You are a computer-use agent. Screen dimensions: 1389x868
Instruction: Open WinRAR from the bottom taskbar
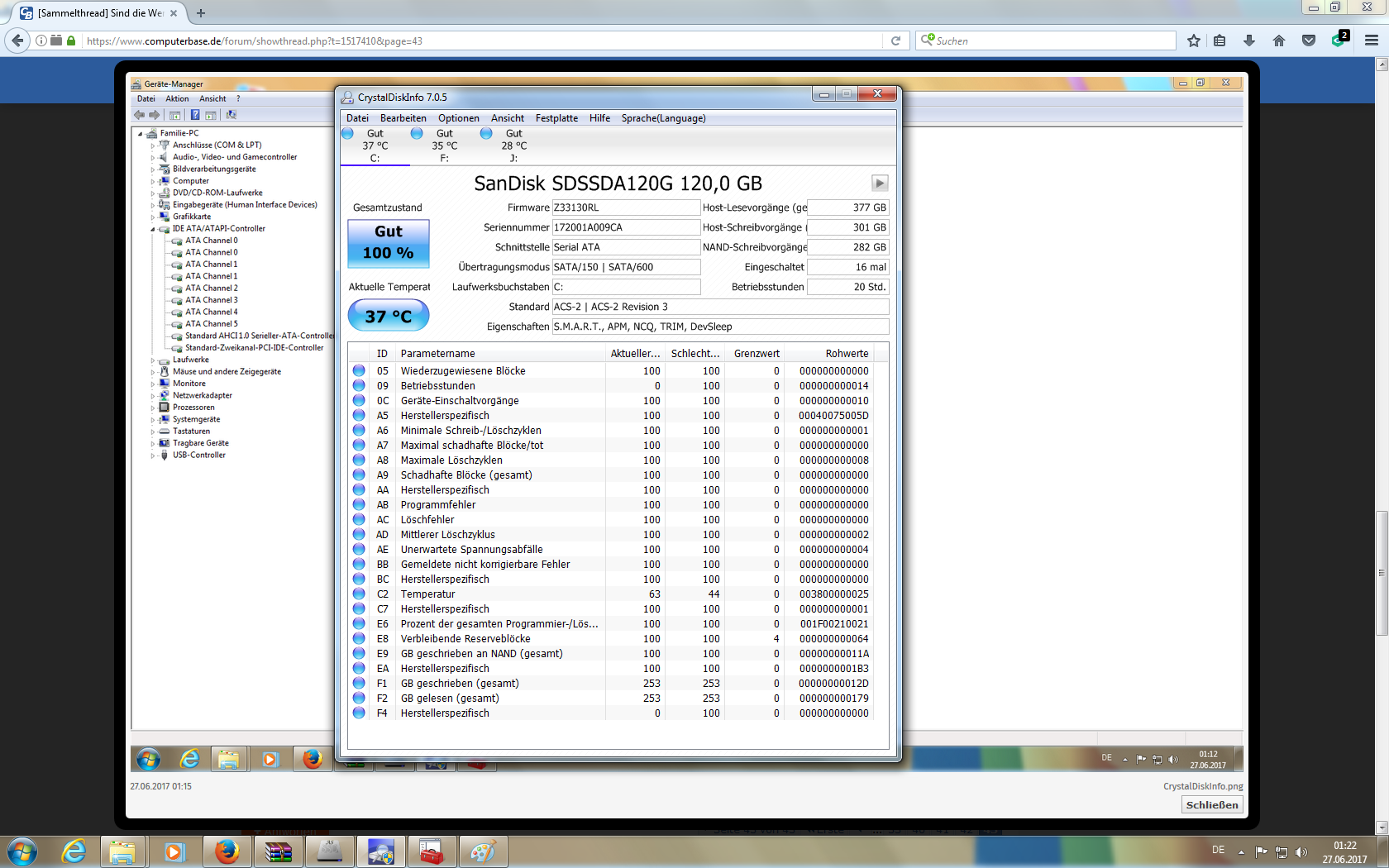coord(278,851)
